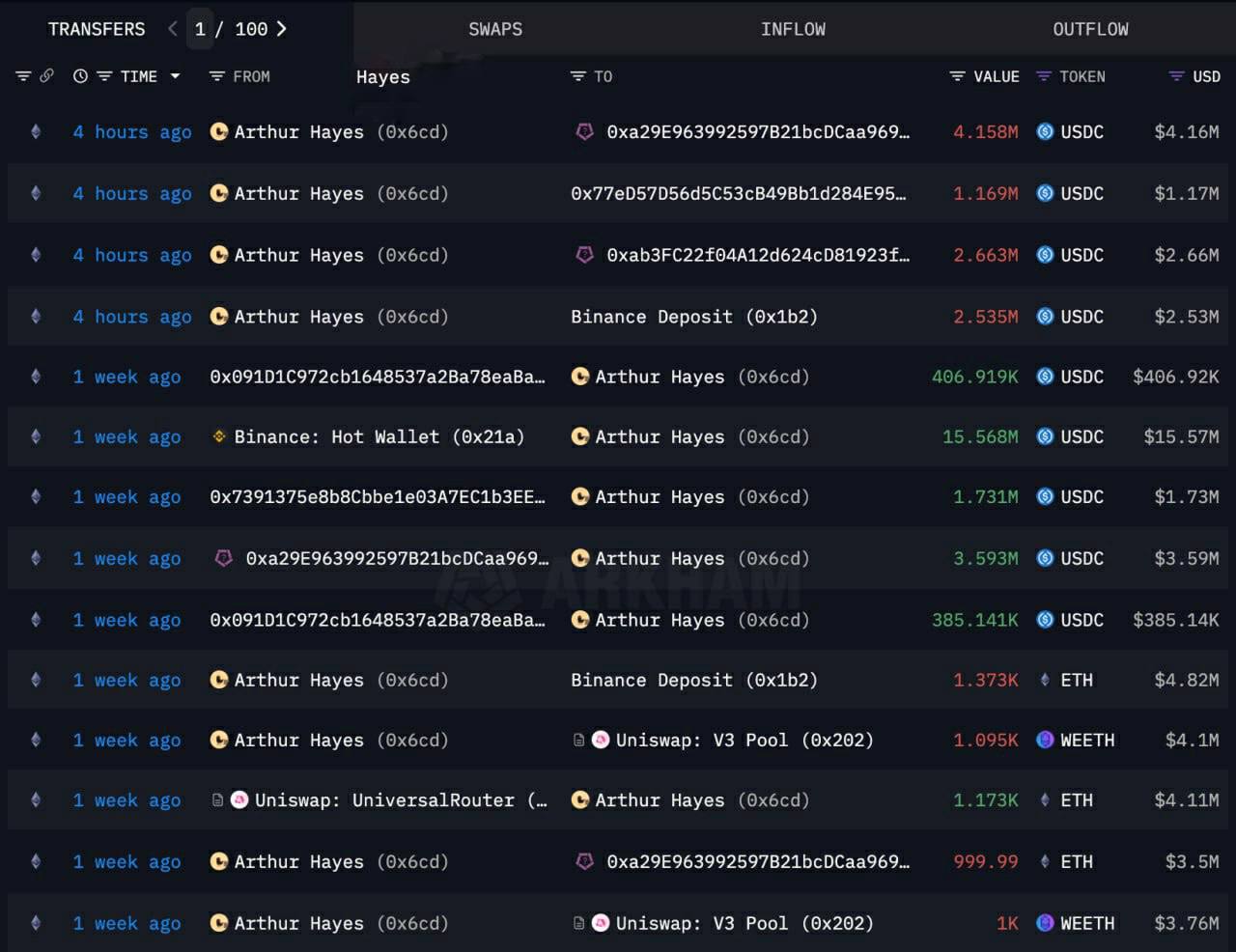1236x952 pixels.
Task: Open the USD column filter
Action: (x=1176, y=76)
